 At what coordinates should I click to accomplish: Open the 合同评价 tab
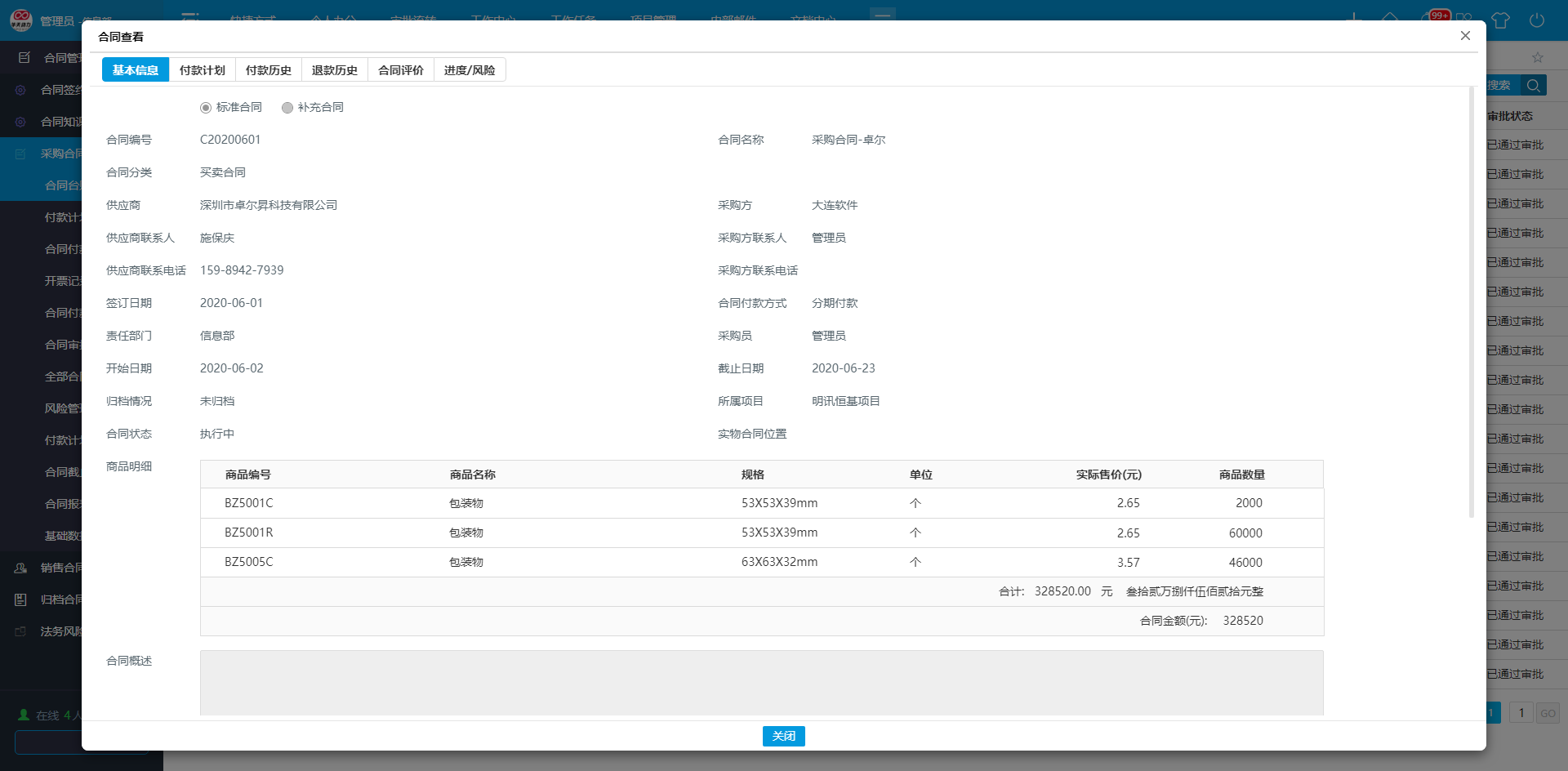400,70
